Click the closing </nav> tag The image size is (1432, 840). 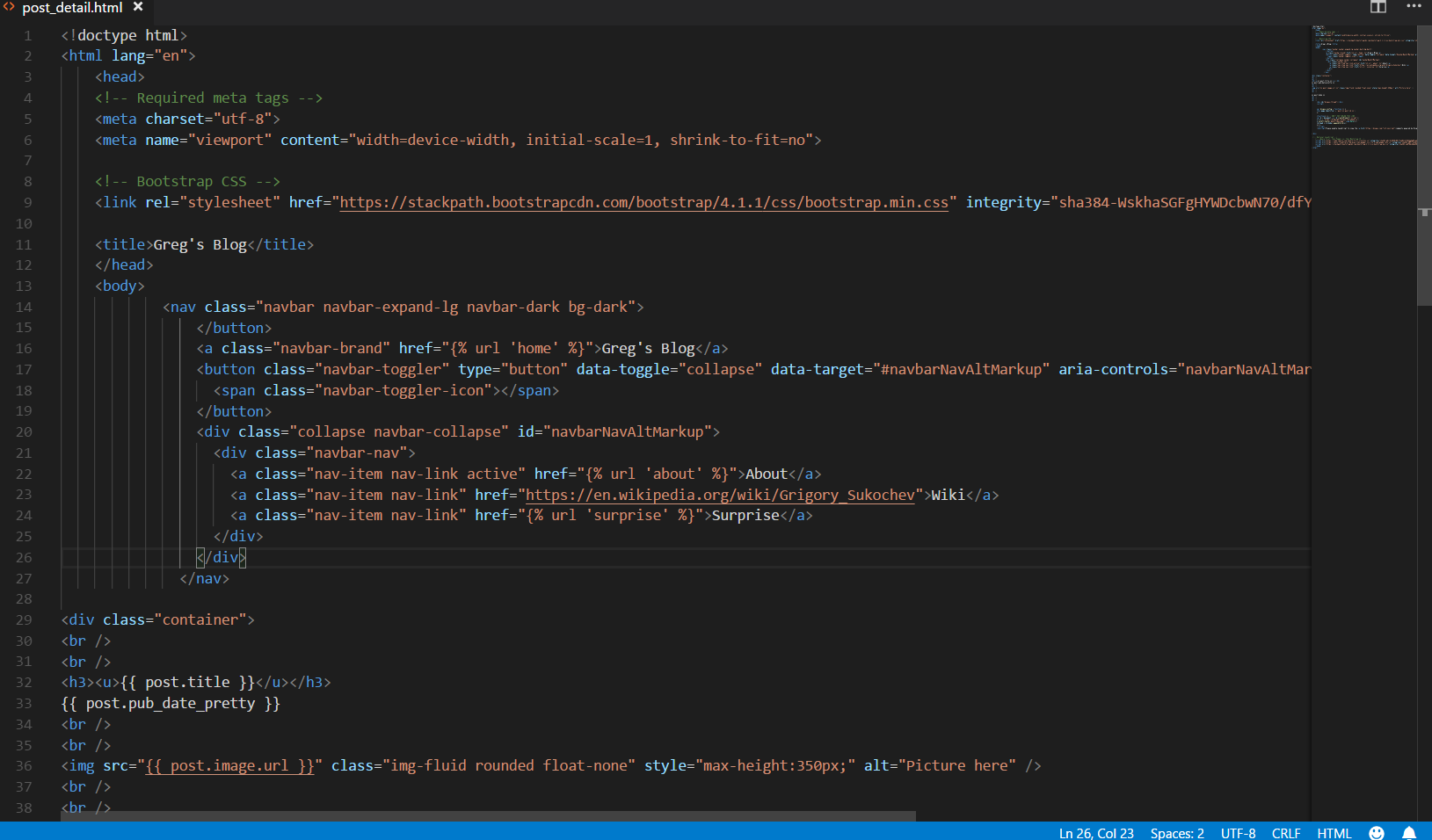click(x=205, y=579)
